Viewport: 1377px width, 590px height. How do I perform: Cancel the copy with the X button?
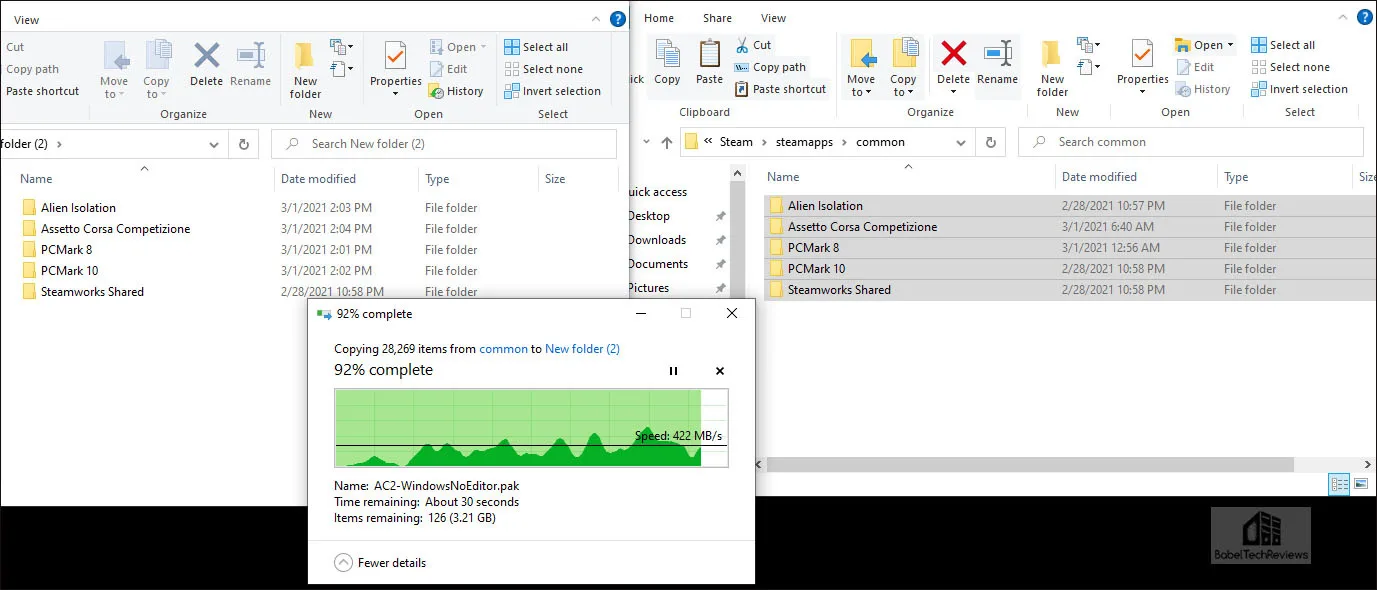point(720,371)
